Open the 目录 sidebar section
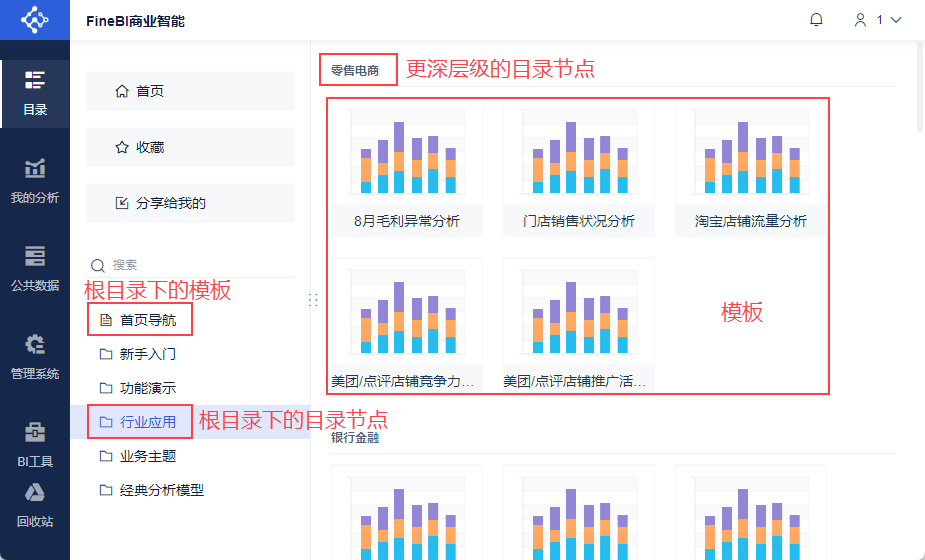The image size is (925, 560). click(x=35, y=94)
